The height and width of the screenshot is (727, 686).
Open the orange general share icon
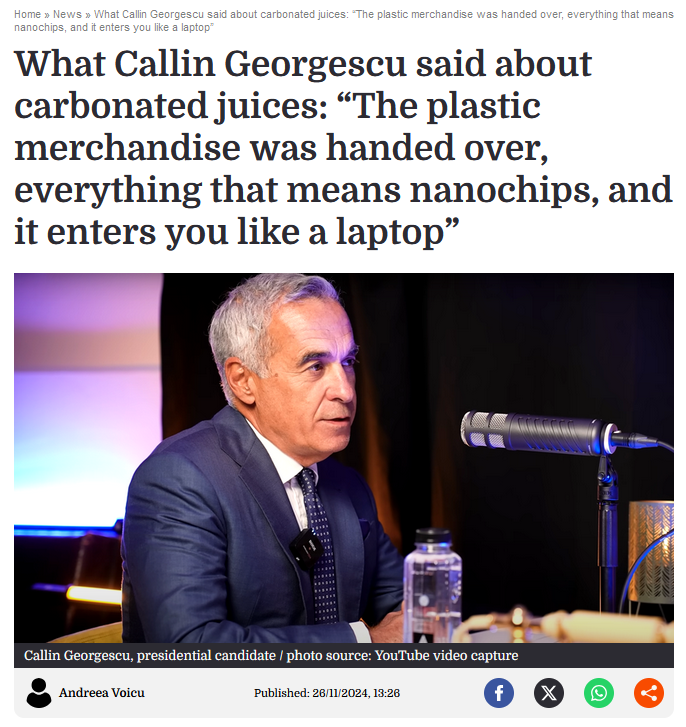[649, 693]
